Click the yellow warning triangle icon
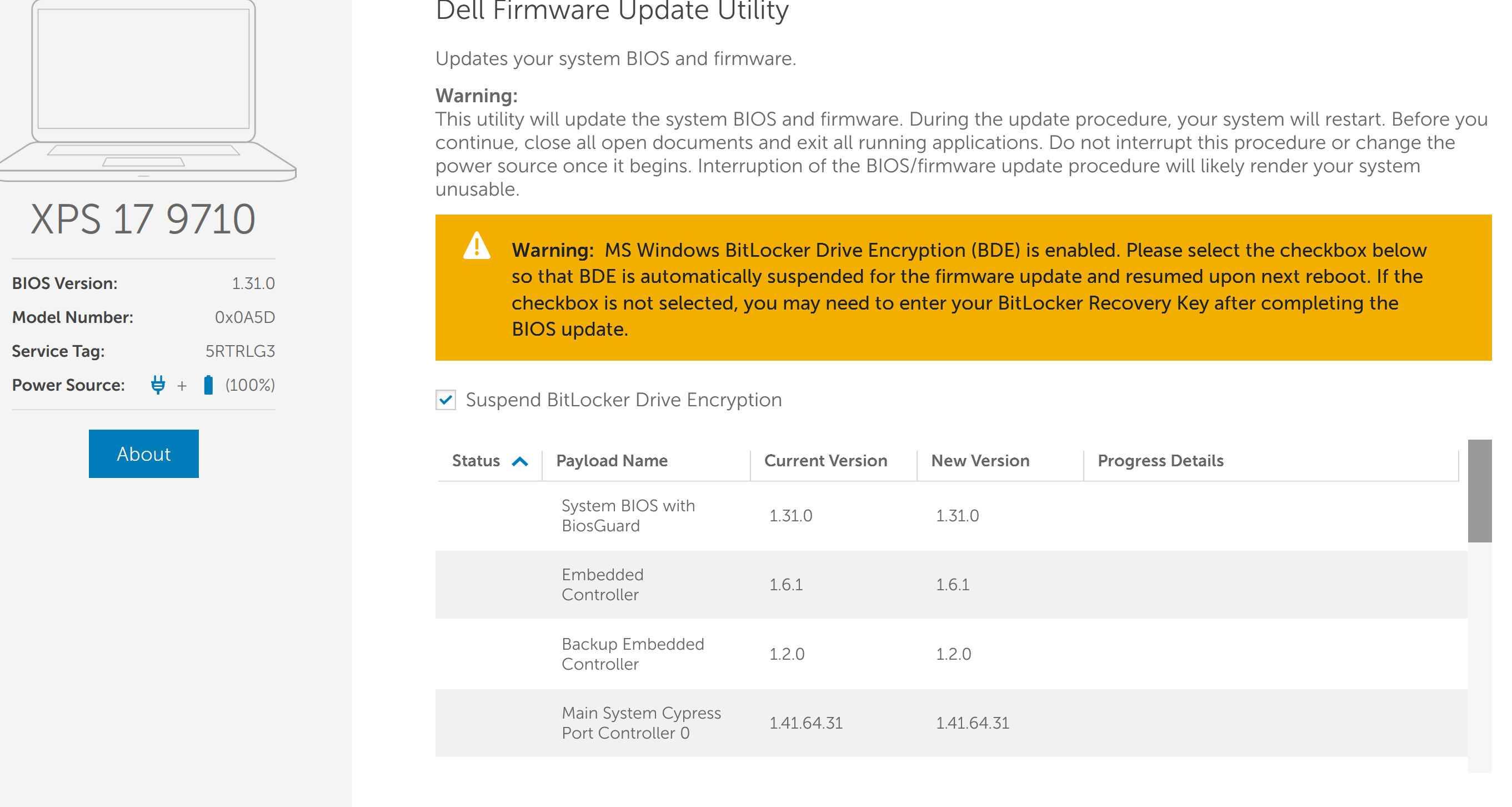1512x807 pixels. tap(477, 246)
